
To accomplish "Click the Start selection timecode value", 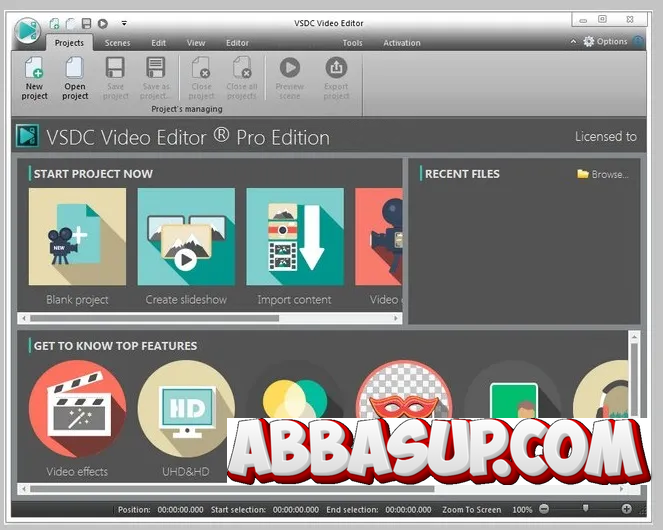I will click(x=296, y=510).
